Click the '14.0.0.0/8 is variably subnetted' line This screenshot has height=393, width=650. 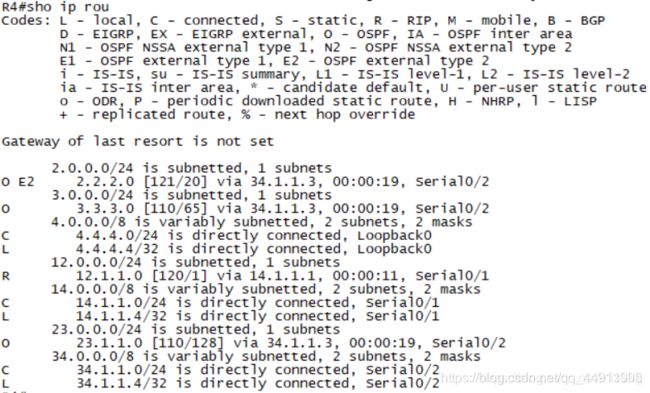coord(266,289)
